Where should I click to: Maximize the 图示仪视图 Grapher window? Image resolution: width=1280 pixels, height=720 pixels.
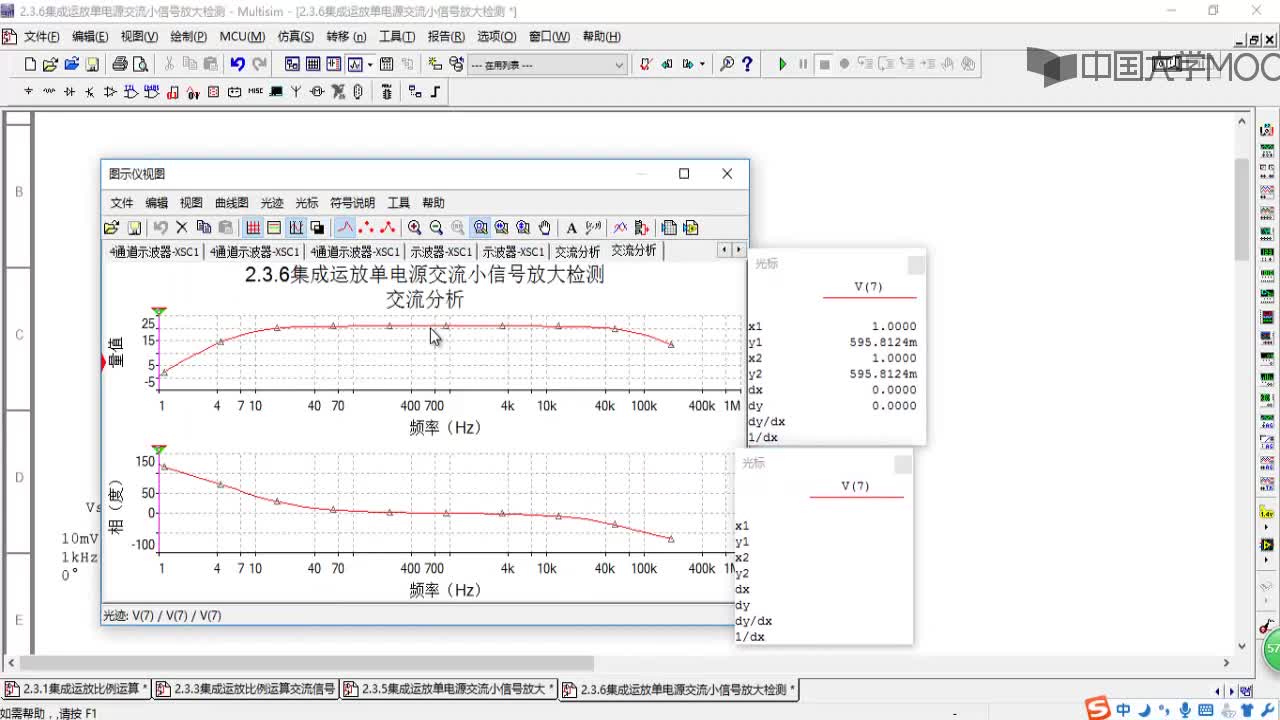pos(684,173)
